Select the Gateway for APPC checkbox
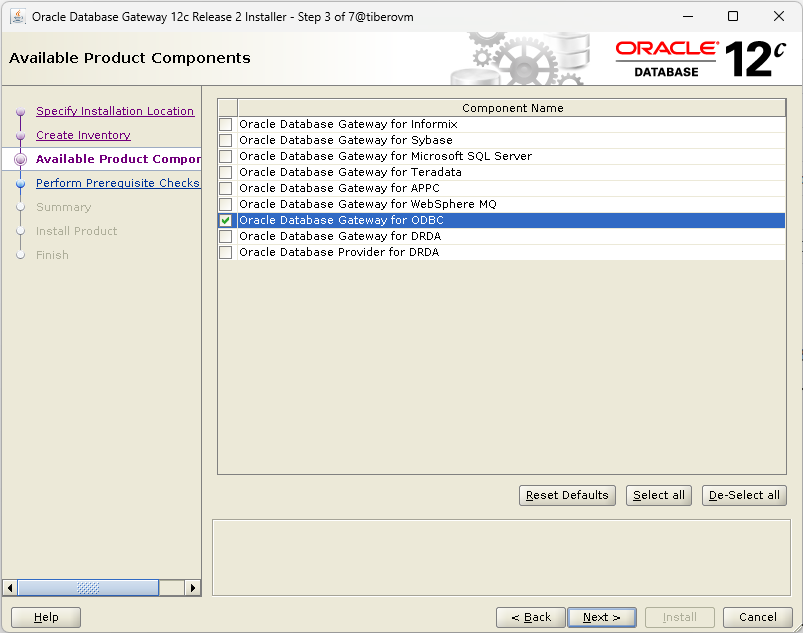 tap(225, 188)
